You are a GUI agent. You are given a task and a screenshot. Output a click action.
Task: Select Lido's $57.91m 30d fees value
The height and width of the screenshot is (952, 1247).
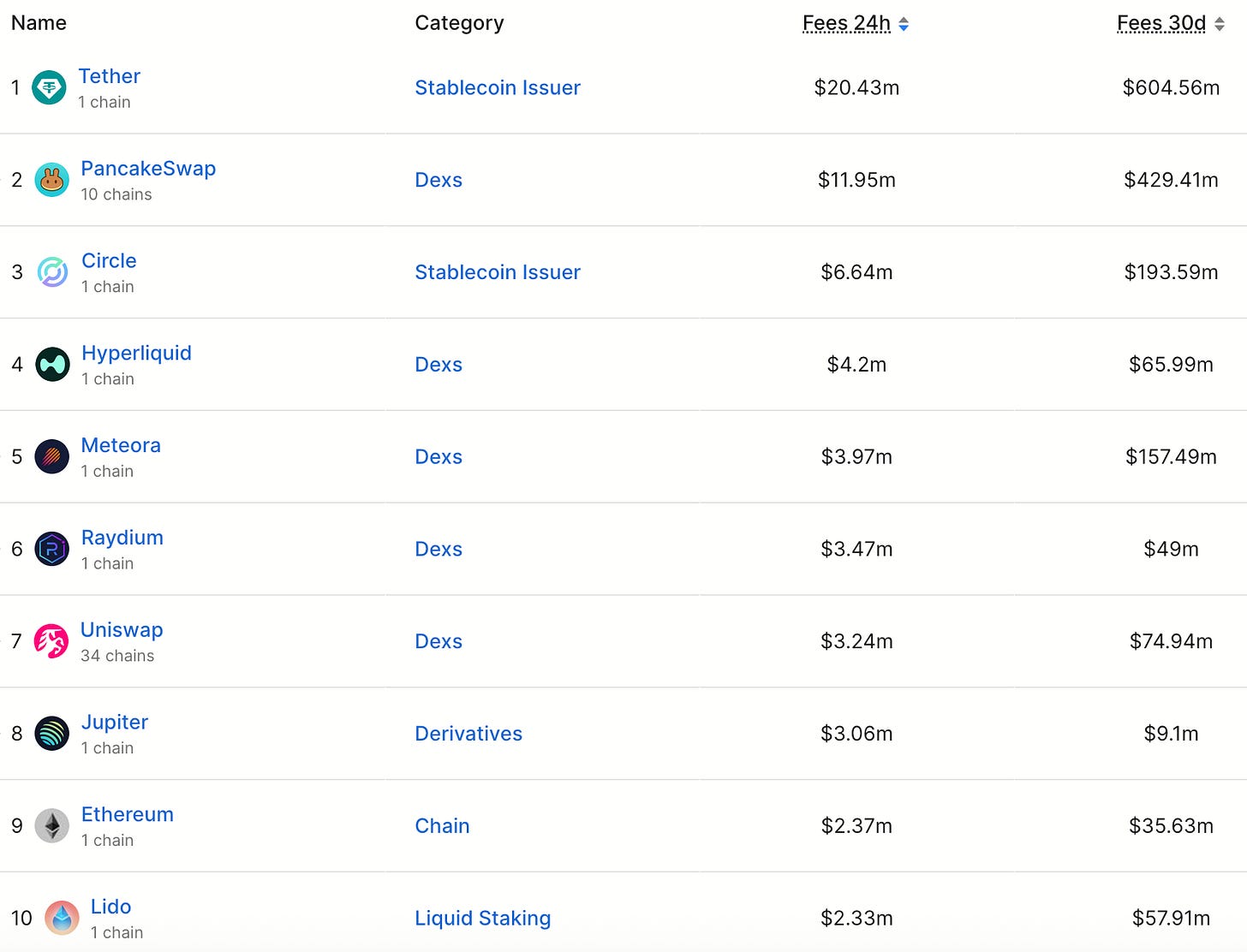tap(1171, 919)
